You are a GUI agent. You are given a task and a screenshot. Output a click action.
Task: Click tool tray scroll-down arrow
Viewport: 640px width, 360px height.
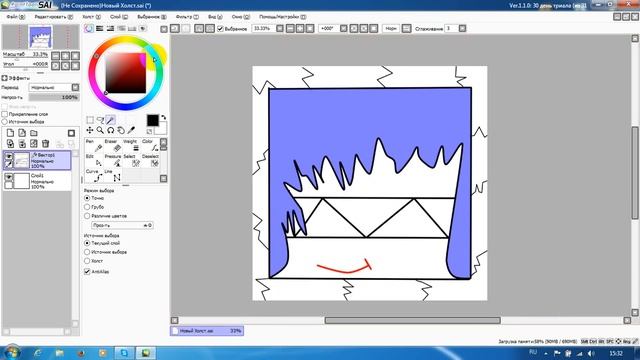pyautogui.click(x=163, y=178)
